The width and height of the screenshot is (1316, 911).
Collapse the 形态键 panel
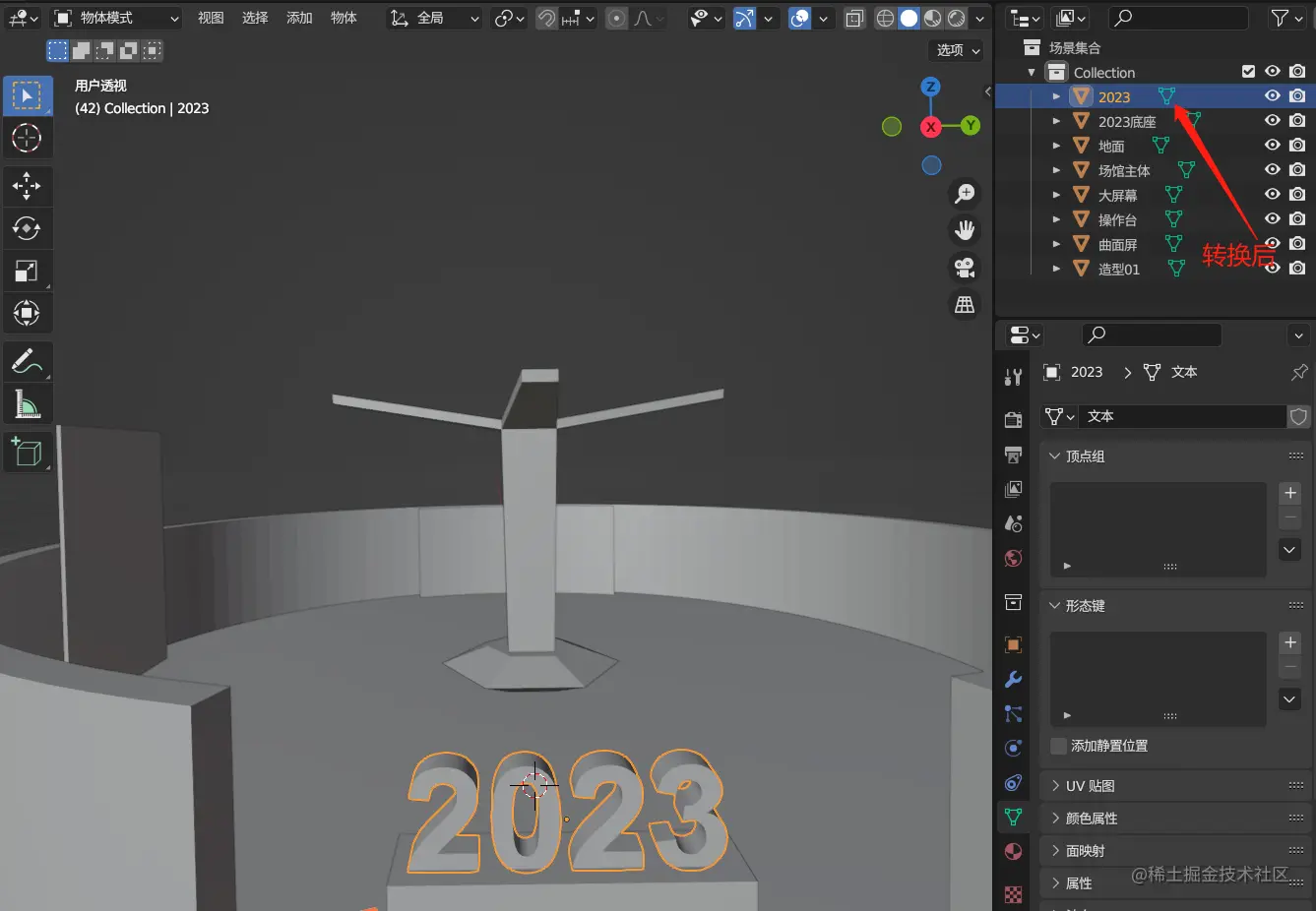tap(1054, 606)
